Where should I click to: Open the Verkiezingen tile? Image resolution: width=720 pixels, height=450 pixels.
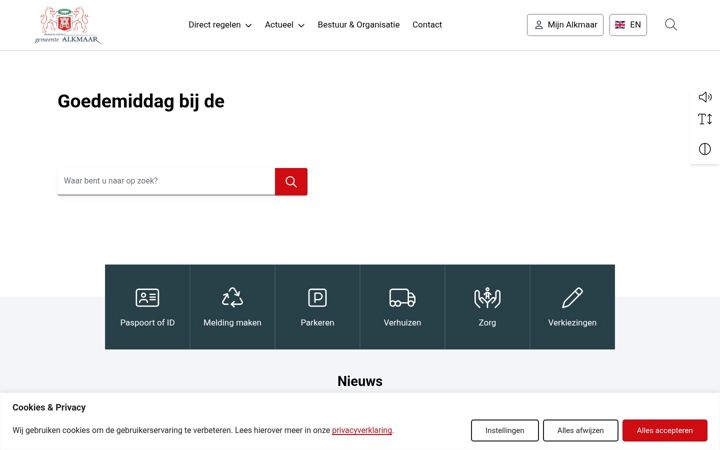(x=572, y=307)
